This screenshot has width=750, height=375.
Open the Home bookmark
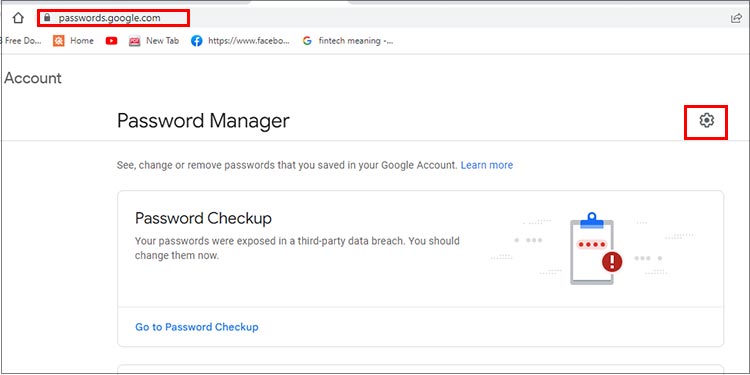[73, 41]
